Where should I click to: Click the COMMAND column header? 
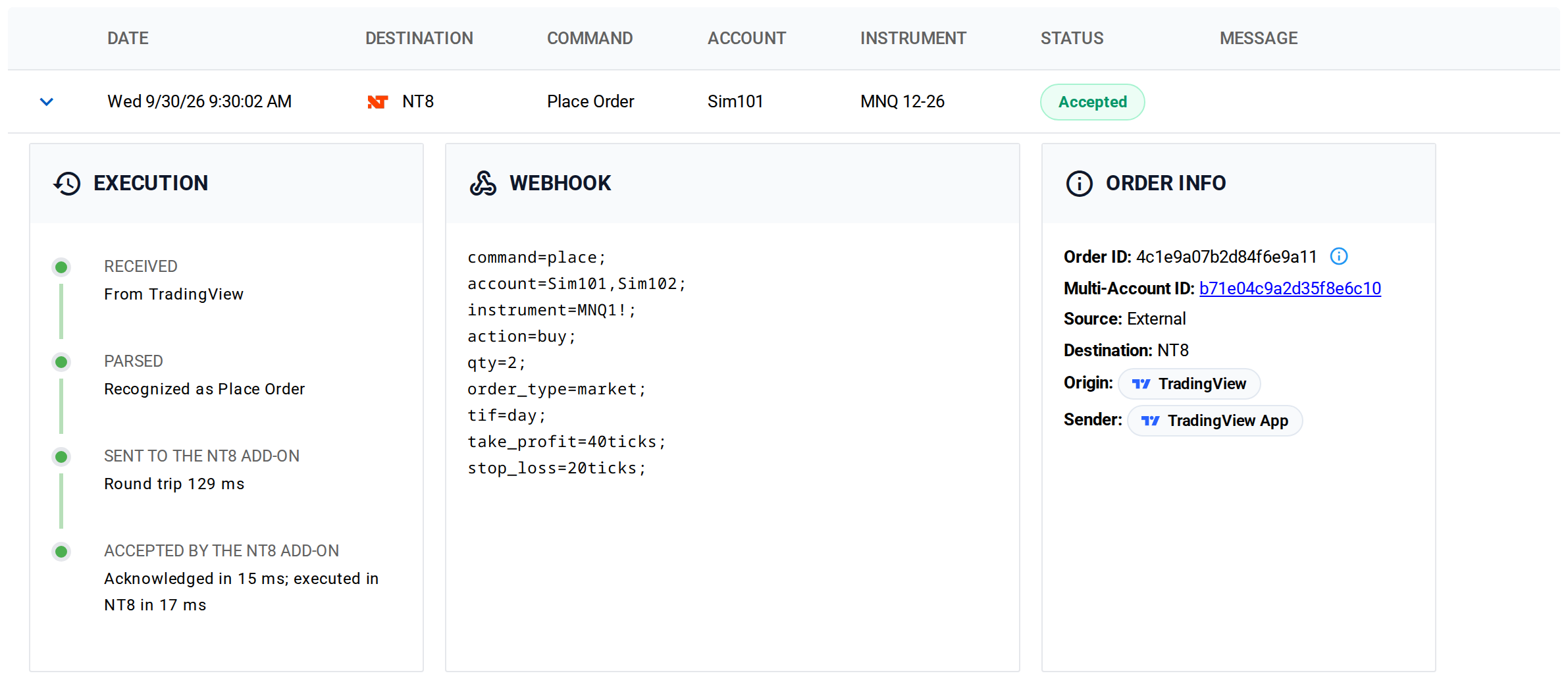[590, 38]
